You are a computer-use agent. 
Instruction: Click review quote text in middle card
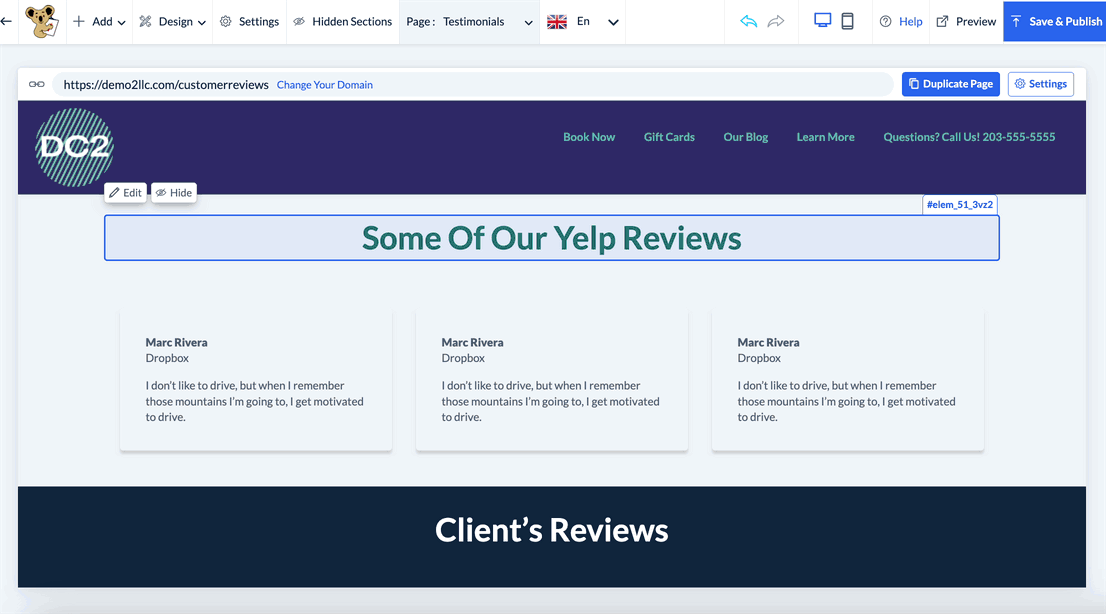[x=550, y=401]
